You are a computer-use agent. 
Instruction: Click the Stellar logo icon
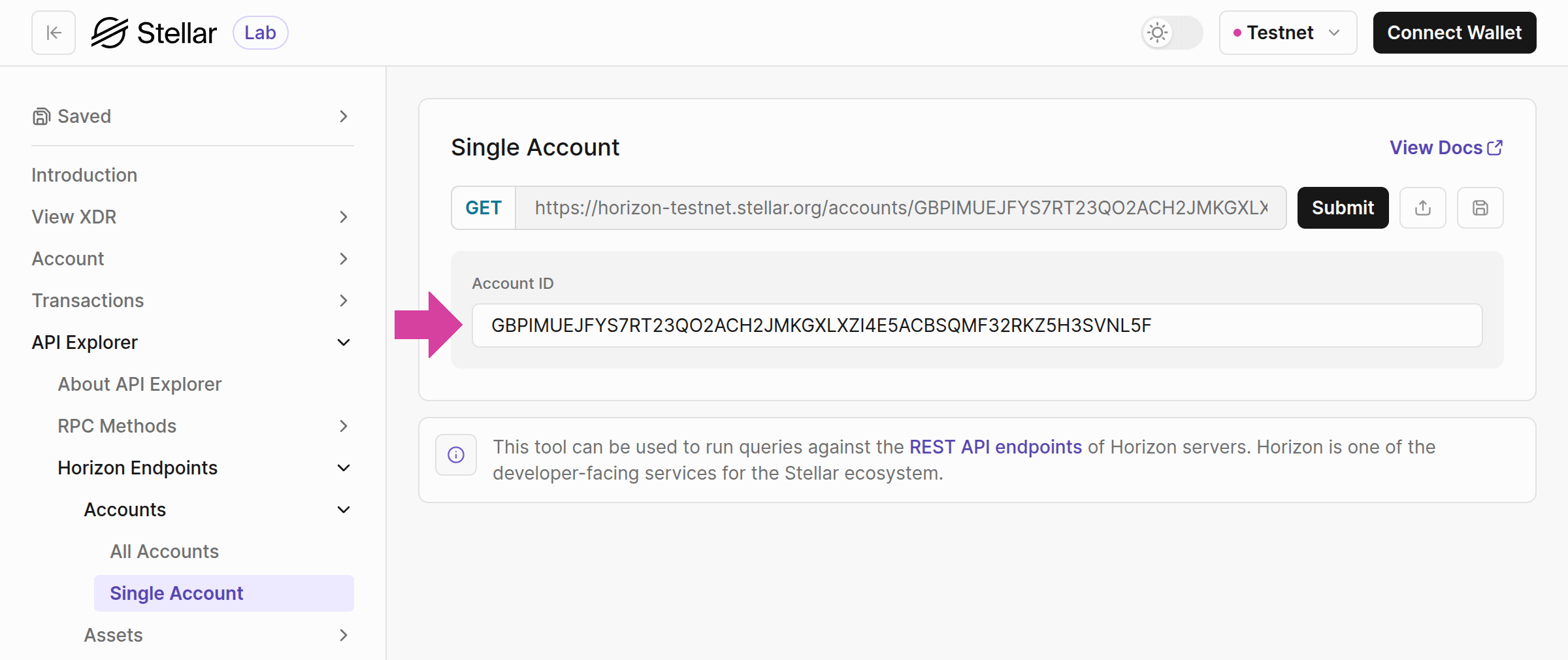tap(109, 33)
